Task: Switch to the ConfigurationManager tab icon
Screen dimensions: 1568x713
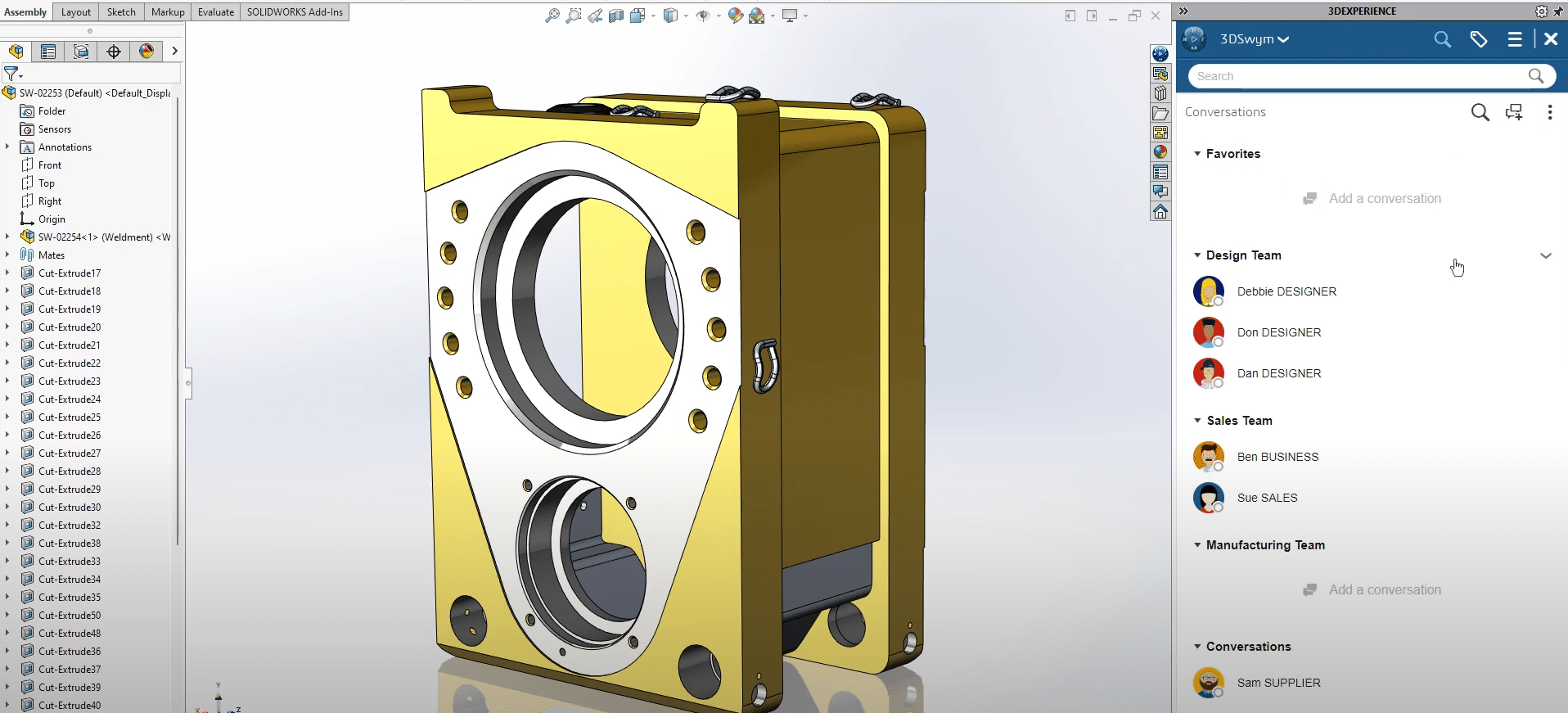Action: click(81, 52)
